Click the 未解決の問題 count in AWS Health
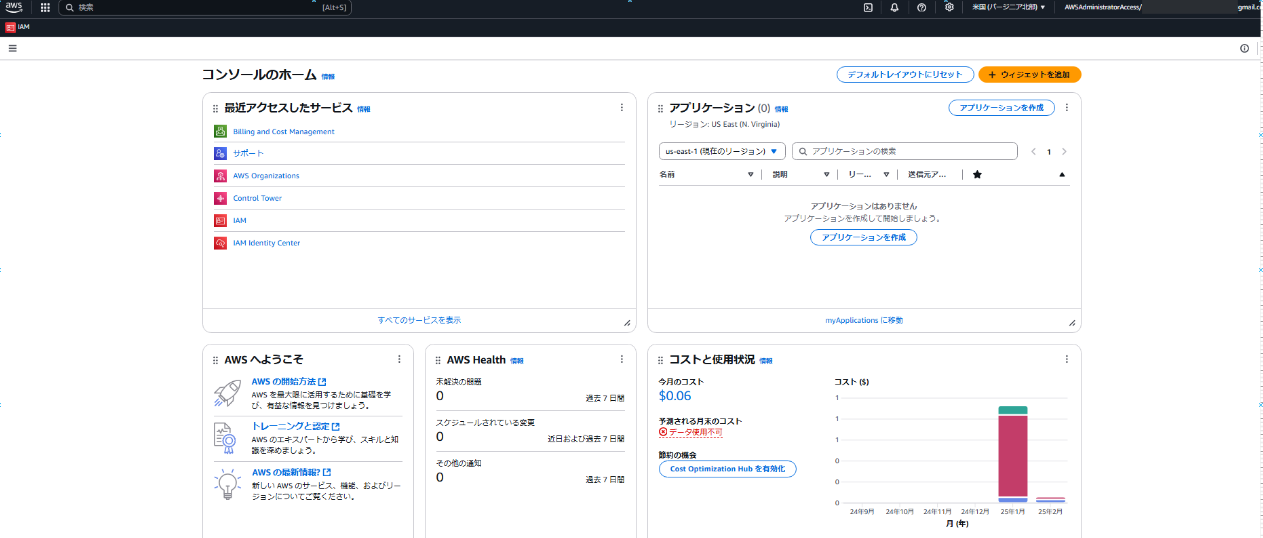1263x538 pixels. pyautogui.click(x=440, y=396)
